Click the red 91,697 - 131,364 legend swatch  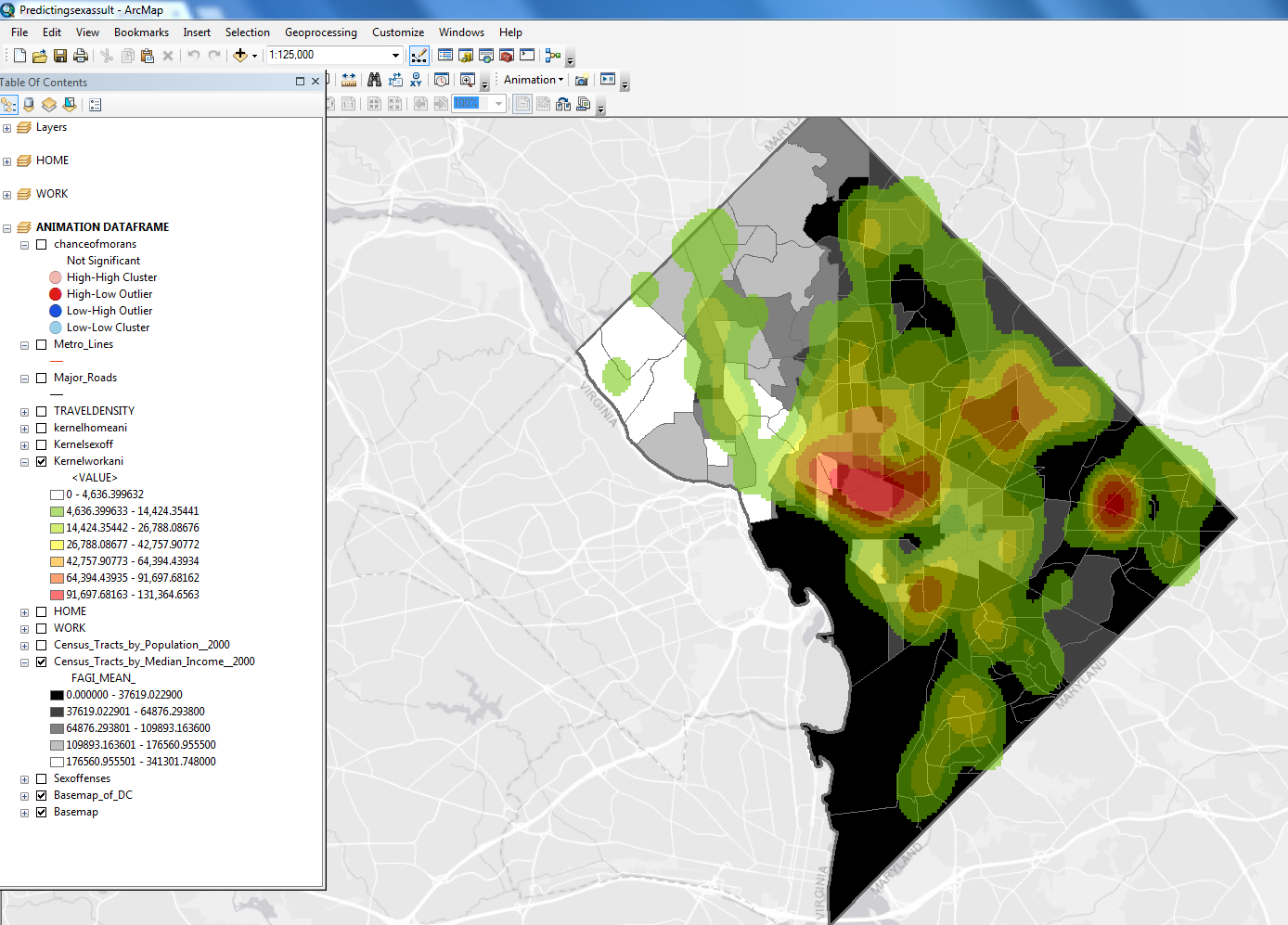57,595
